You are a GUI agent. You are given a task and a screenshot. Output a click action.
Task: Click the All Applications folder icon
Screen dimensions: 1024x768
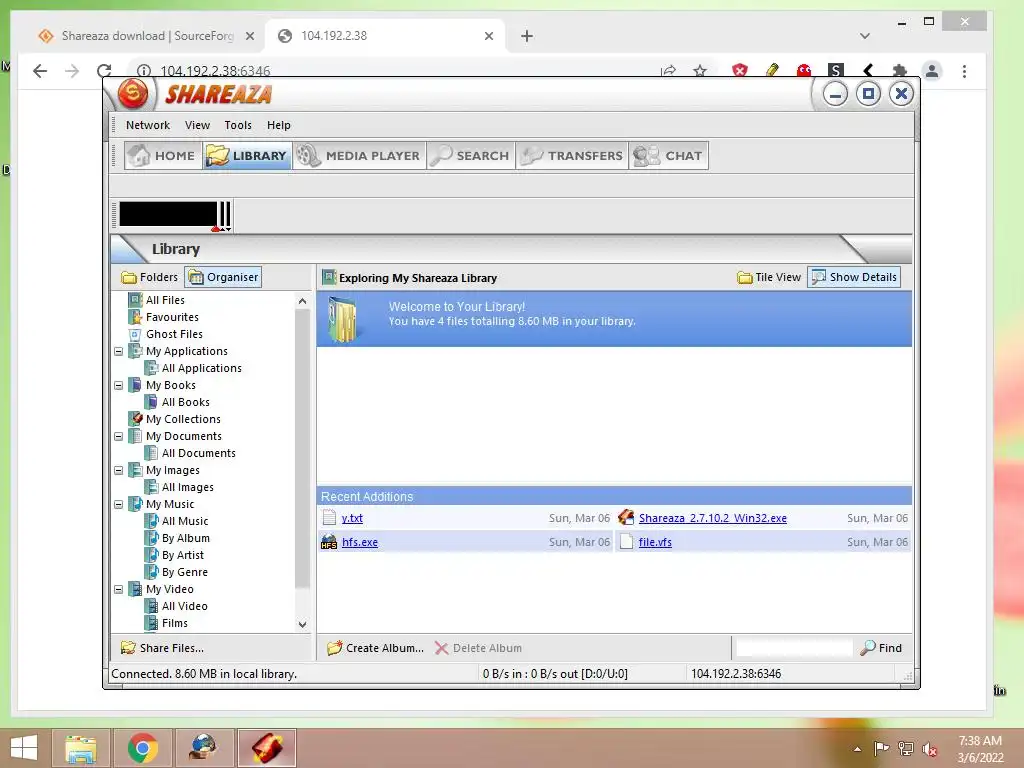pos(151,368)
